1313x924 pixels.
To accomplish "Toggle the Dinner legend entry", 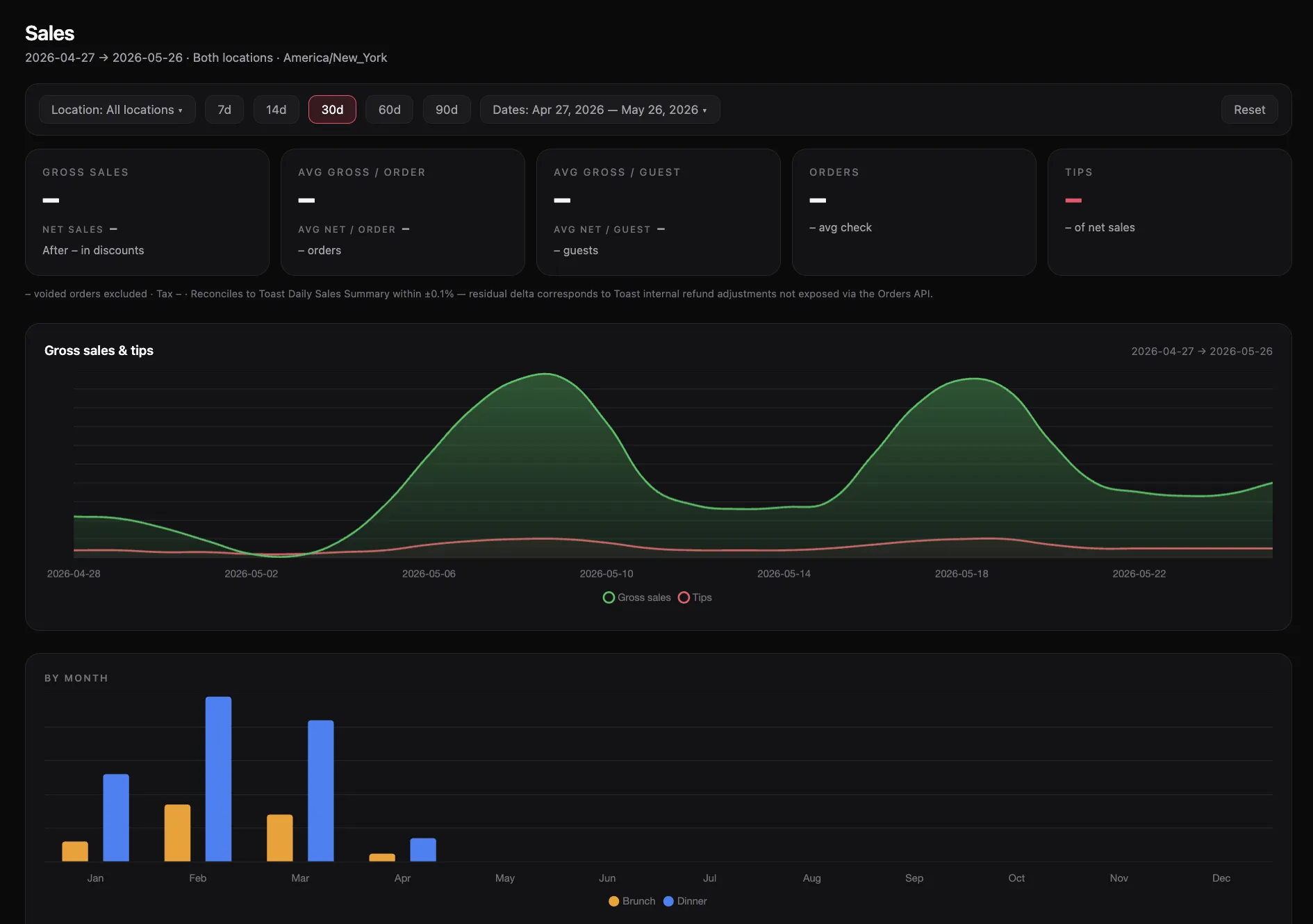I will [685, 901].
